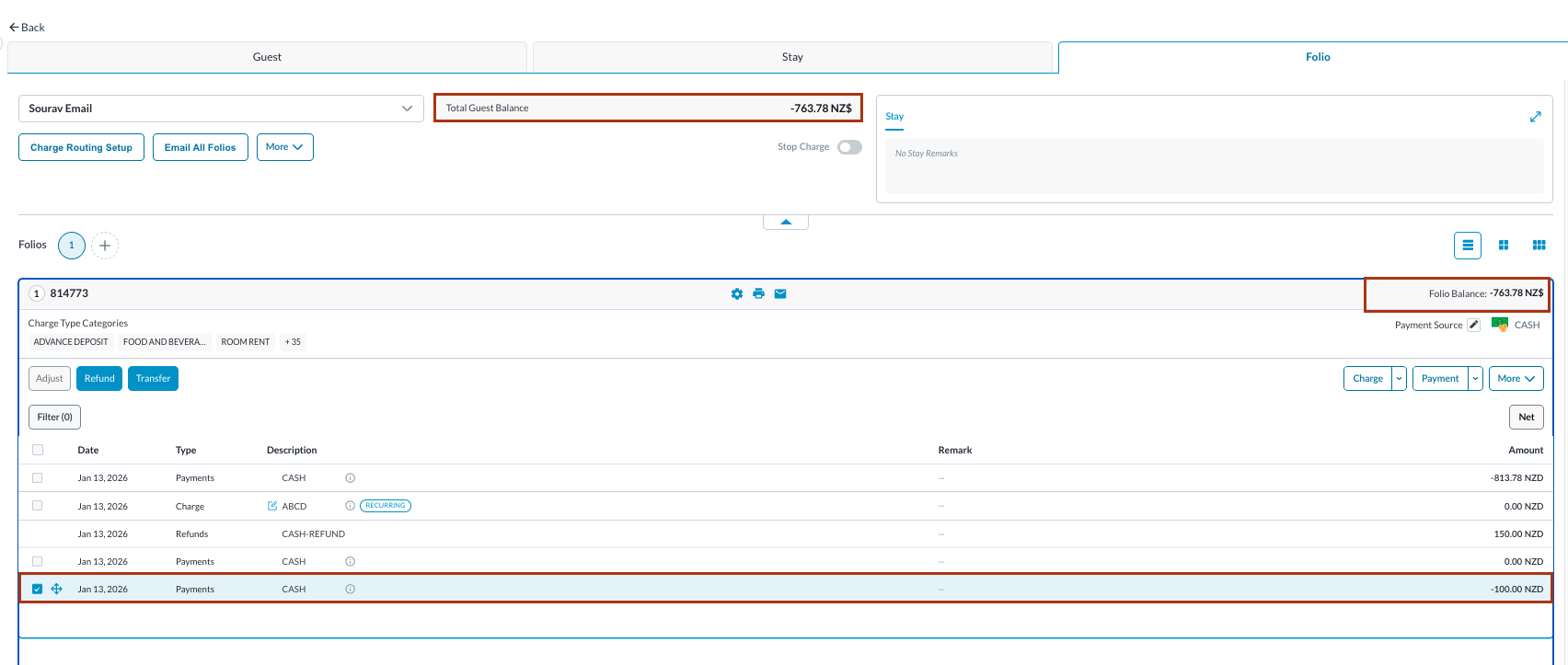Screen dimensions: 1568x665
Task: Expand the Charge button dropdown arrow
Action: pyautogui.click(x=1399, y=379)
